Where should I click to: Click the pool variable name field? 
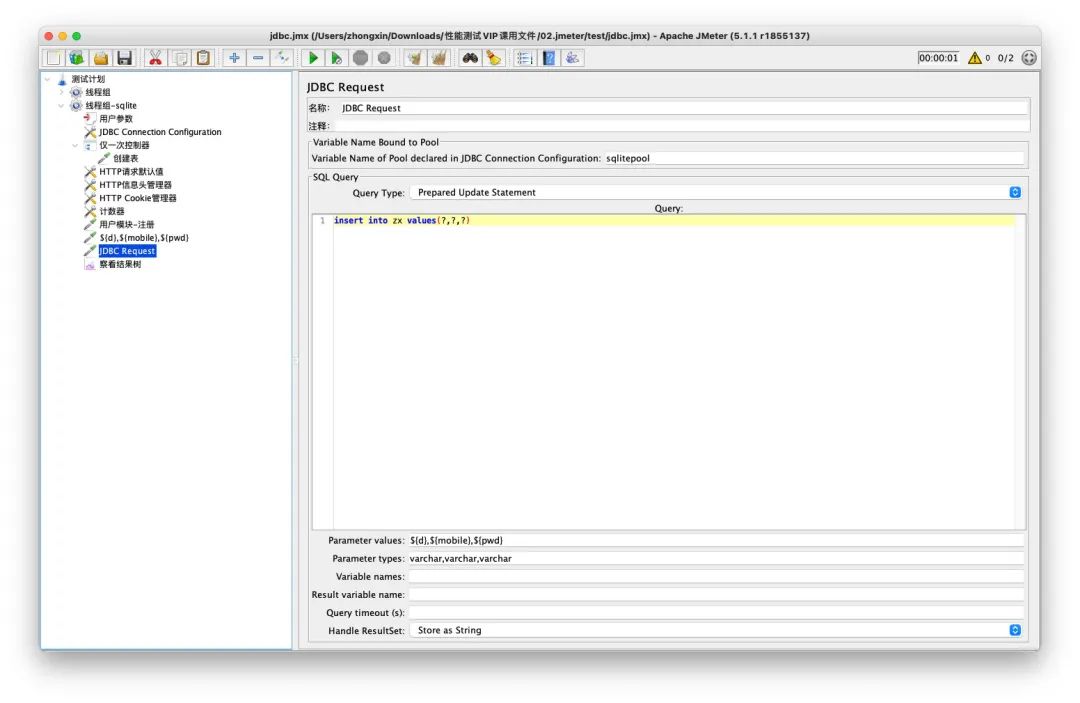click(814, 158)
